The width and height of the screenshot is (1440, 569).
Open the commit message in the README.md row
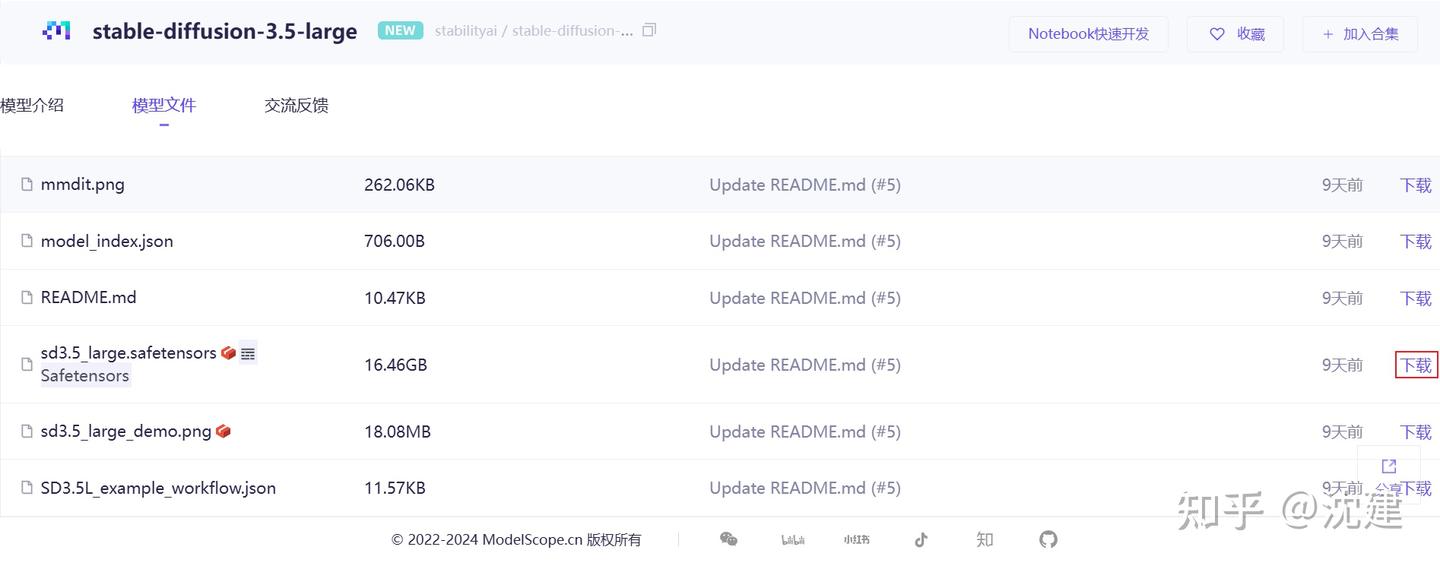(805, 298)
